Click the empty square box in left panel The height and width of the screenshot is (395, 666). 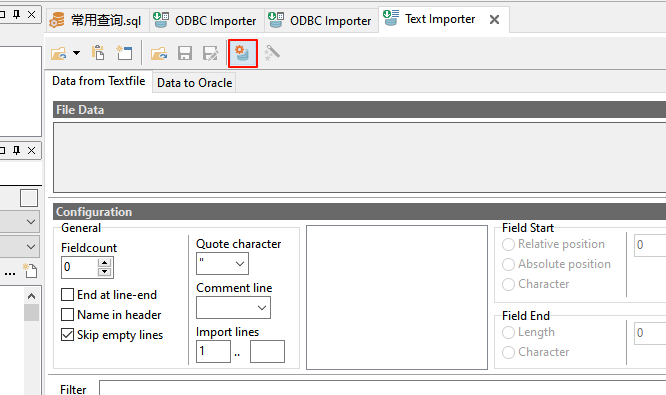pyautogui.click(x=29, y=198)
